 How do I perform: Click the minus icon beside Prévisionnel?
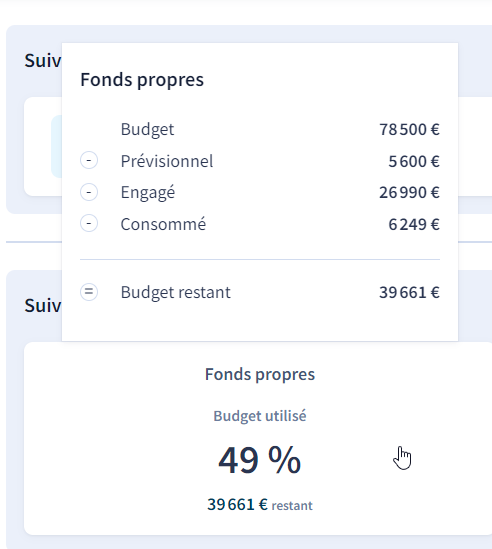tap(89, 160)
